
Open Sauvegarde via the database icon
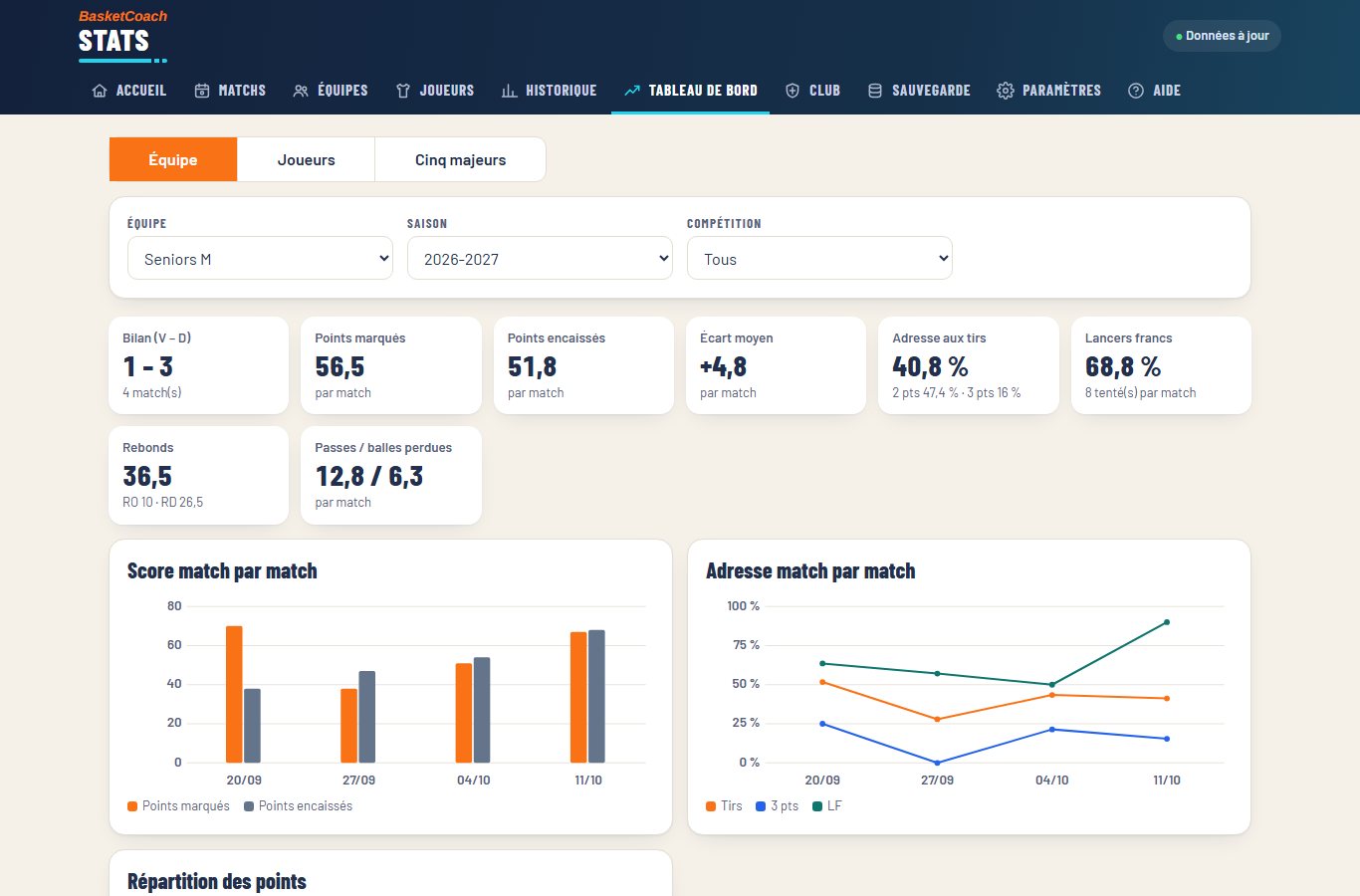click(875, 91)
